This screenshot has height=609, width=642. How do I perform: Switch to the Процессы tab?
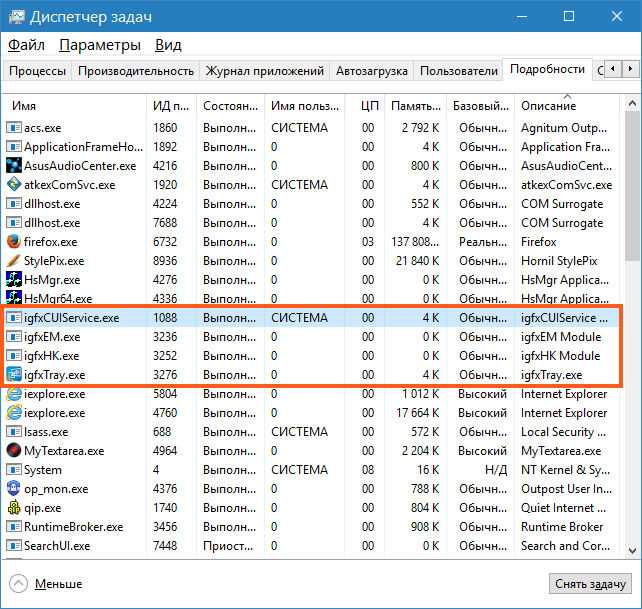pos(37,71)
